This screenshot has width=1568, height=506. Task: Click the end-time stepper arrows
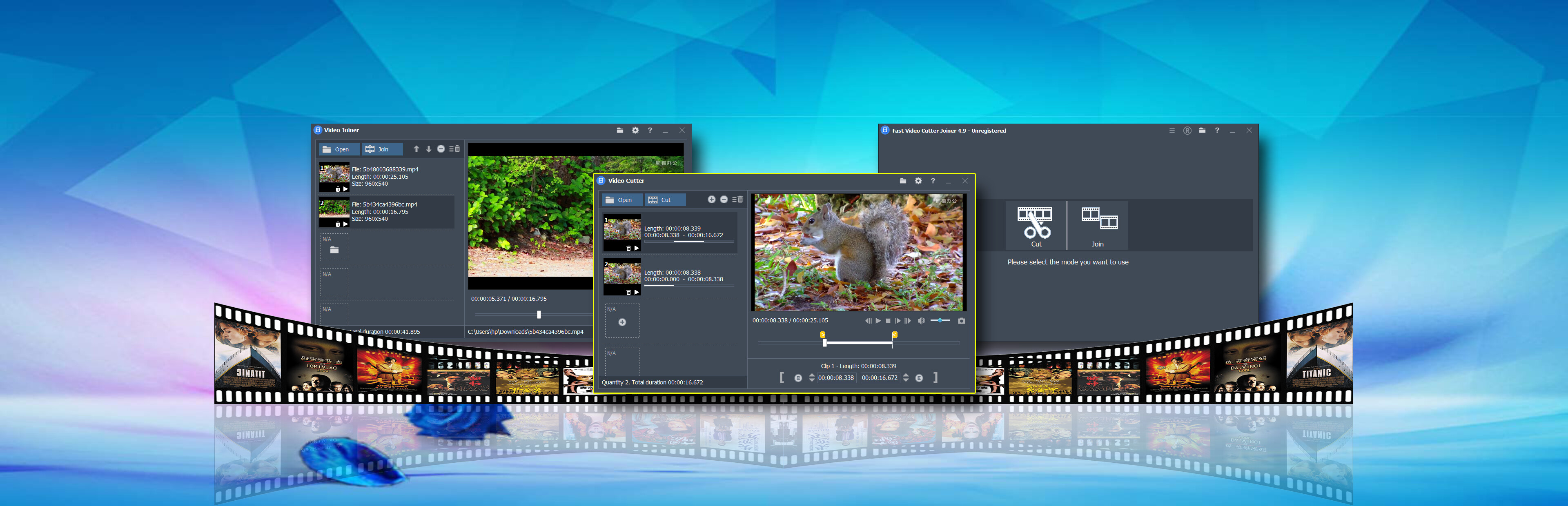click(906, 378)
